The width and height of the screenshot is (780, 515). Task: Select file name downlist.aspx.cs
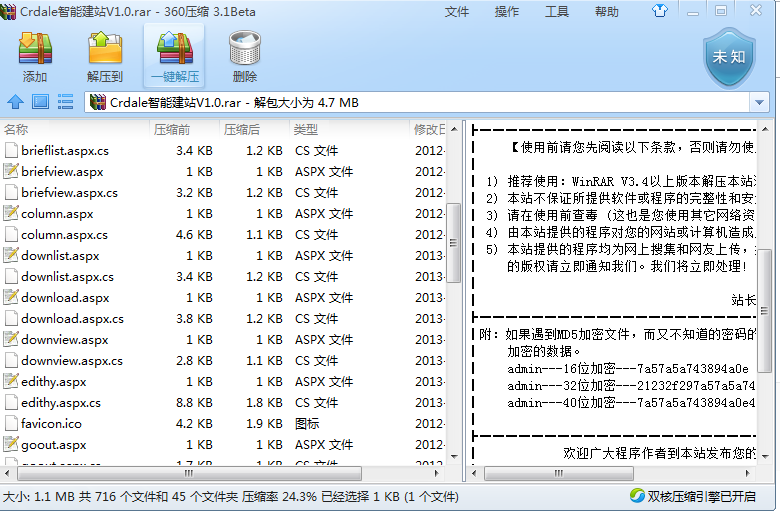(67, 277)
